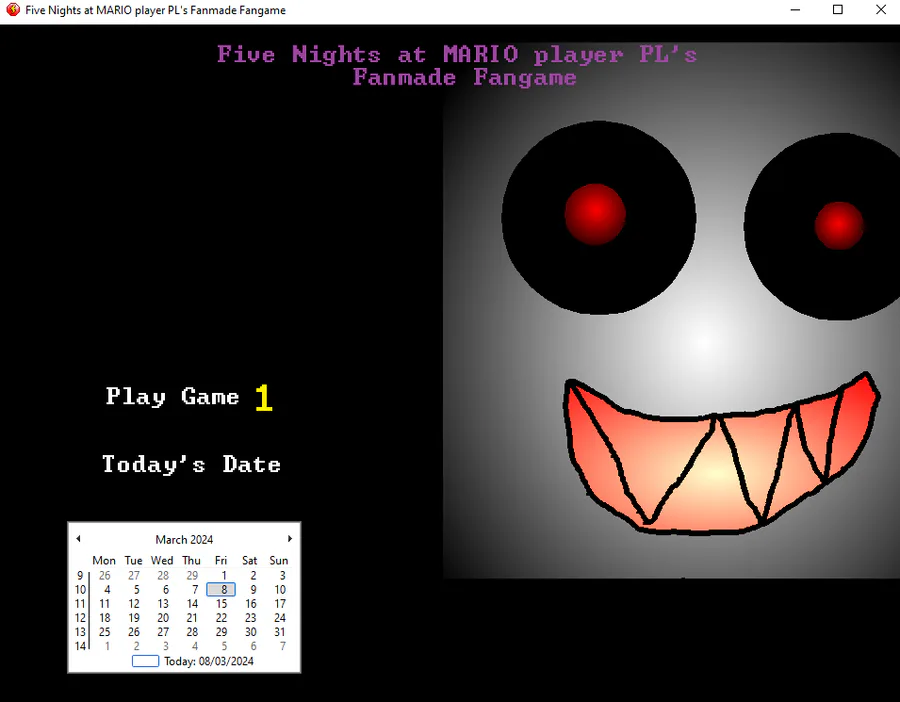Click the yellow night number 1
Screen dimensions: 900x702
point(263,397)
